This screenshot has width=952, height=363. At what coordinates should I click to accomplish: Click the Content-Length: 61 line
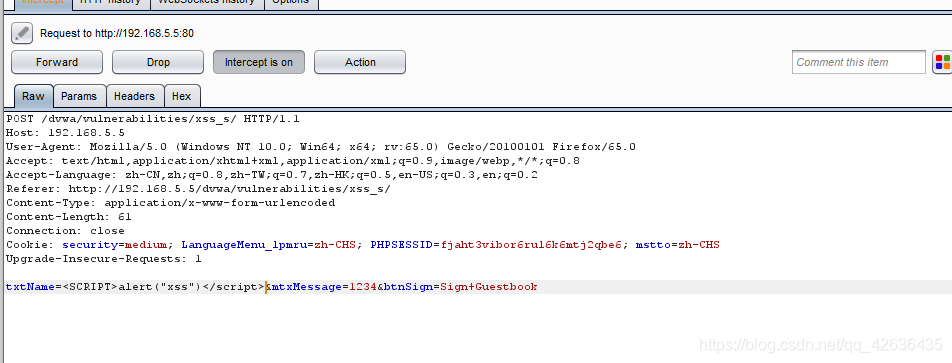[69, 217]
